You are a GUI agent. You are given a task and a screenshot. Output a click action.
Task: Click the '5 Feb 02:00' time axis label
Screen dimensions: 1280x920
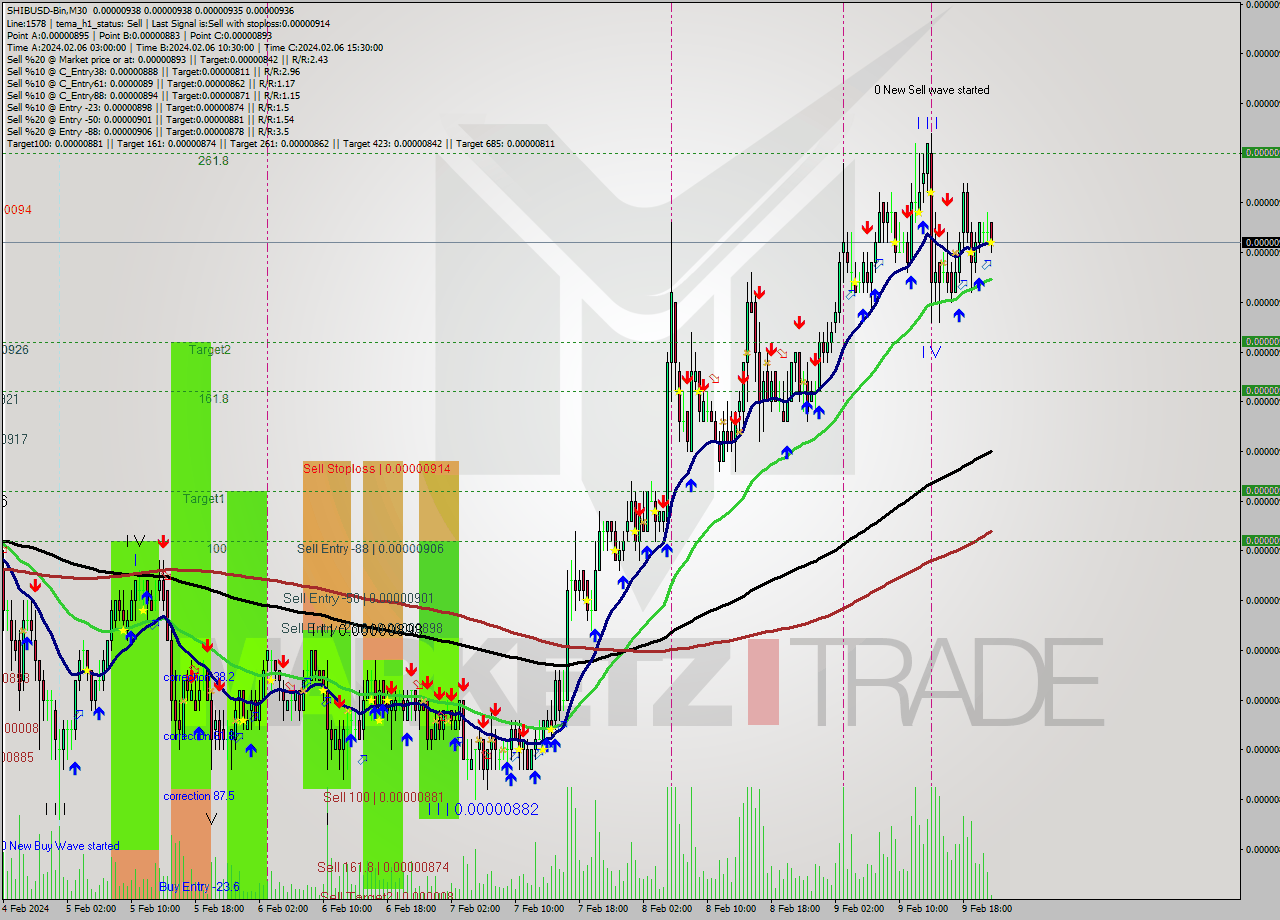[x=91, y=909]
